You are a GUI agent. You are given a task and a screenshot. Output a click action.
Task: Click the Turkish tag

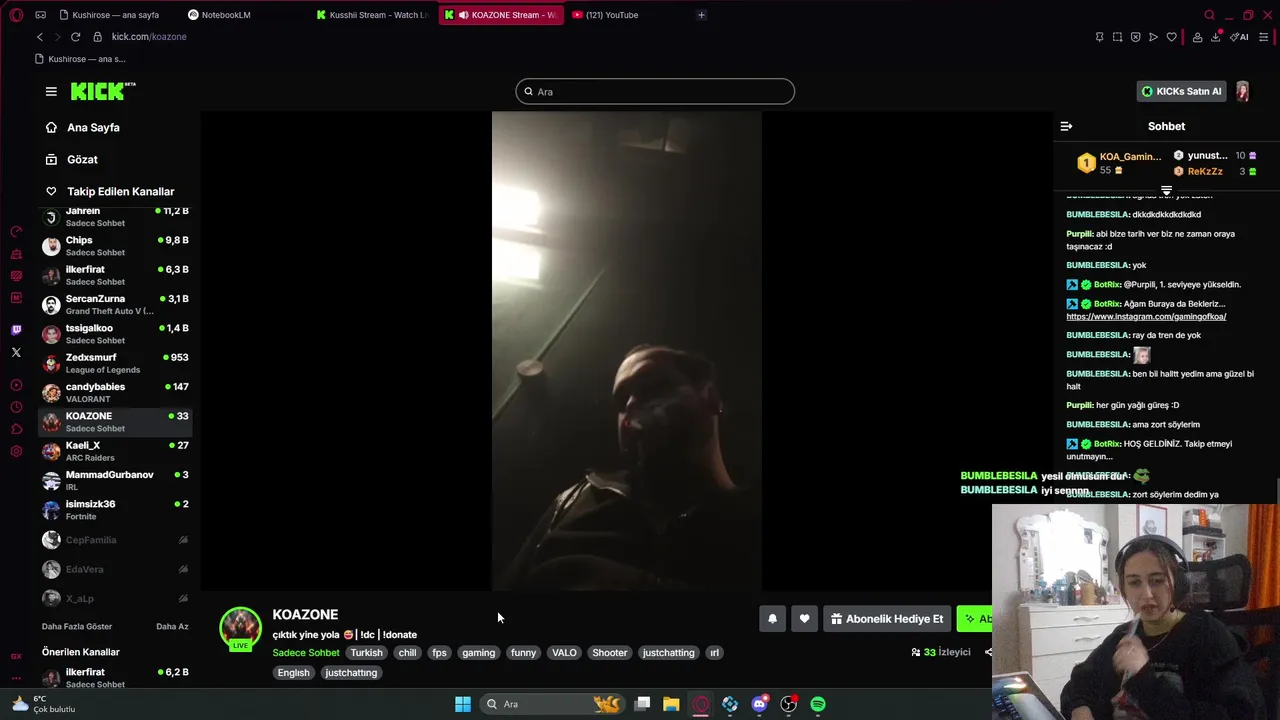pyautogui.click(x=366, y=653)
